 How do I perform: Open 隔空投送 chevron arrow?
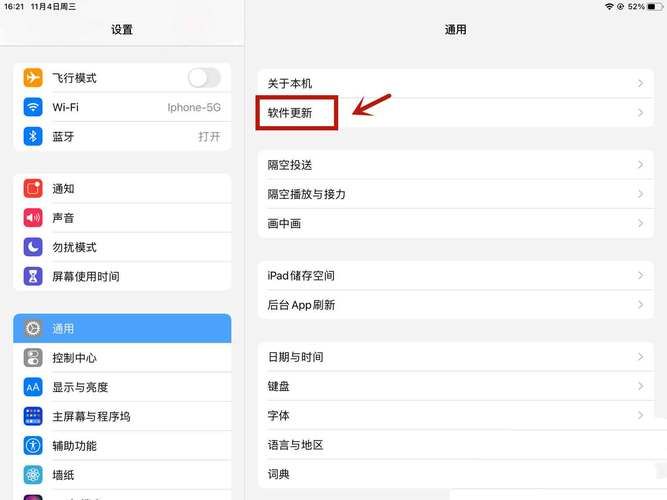pyautogui.click(x=640, y=165)
